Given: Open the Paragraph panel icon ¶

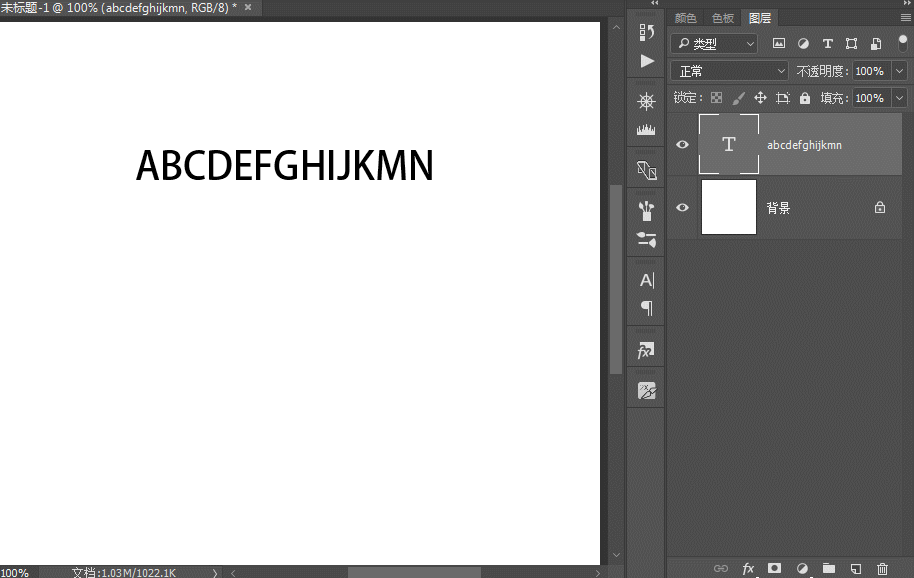Looking at the screenshot, I should (647, 308).
